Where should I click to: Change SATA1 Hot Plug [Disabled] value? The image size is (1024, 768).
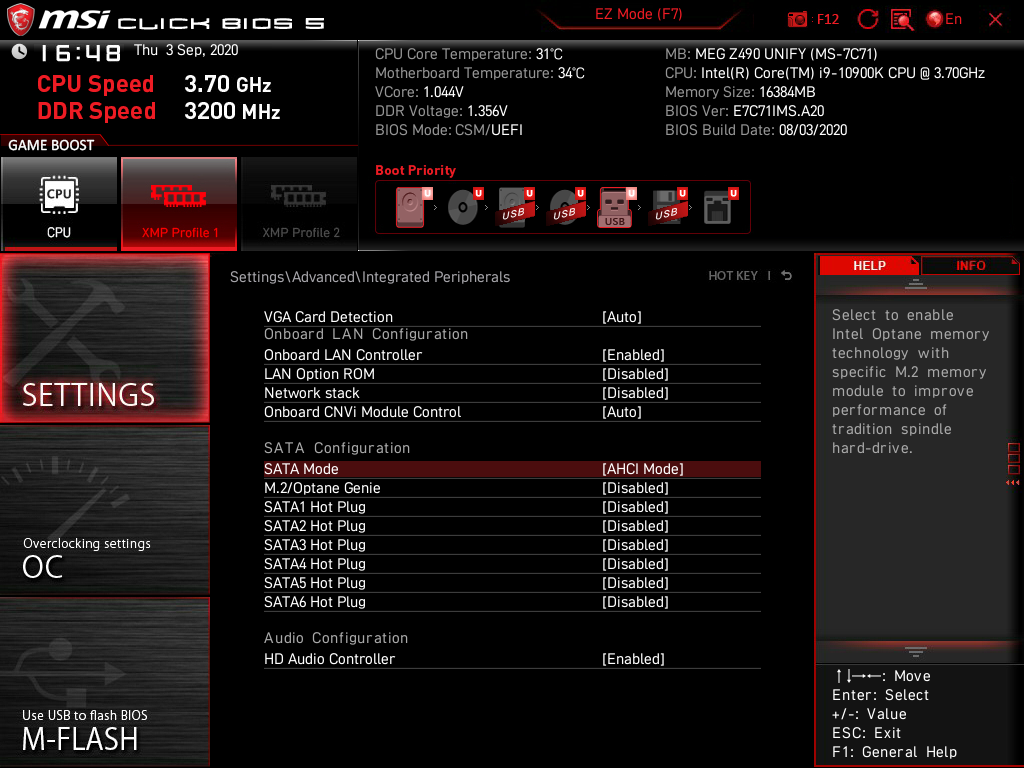coord(635,507)
